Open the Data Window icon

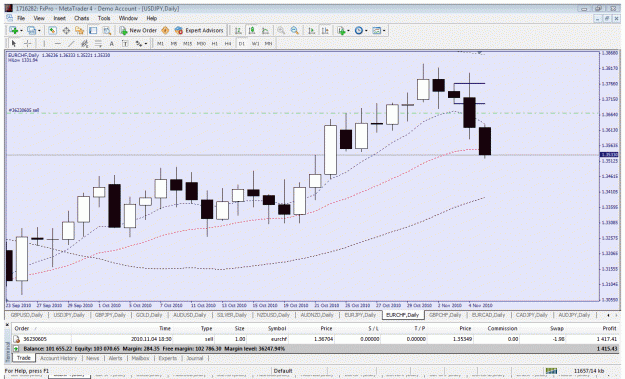pyautogui.click(x=66, y=31)
